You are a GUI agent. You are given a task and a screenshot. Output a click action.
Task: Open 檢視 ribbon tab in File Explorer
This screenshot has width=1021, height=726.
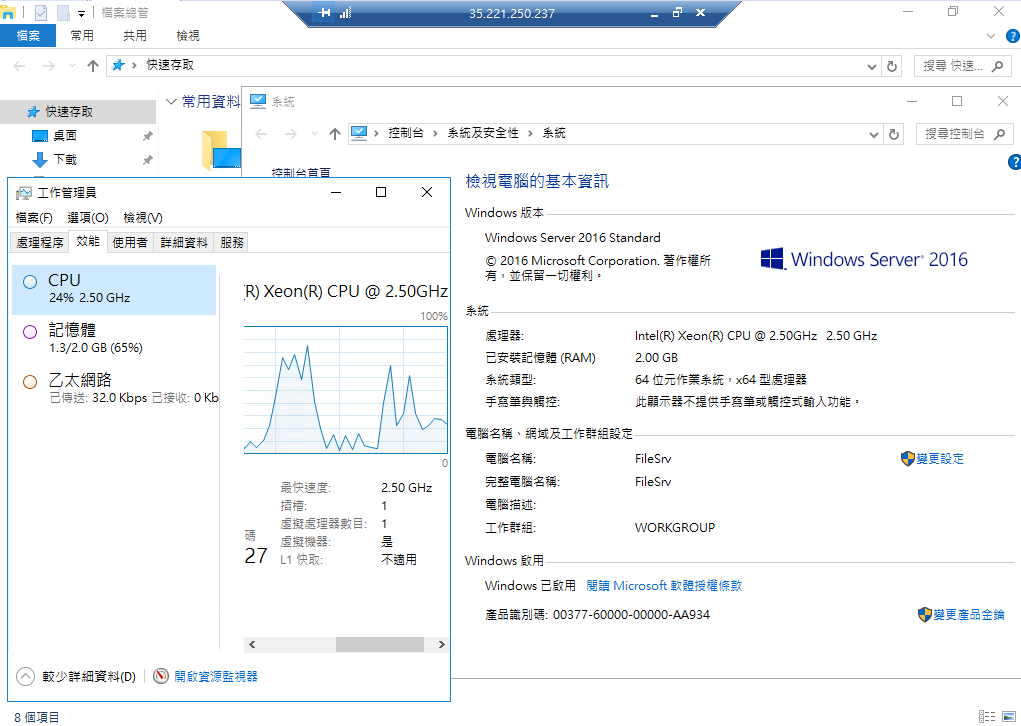point(188,35)
